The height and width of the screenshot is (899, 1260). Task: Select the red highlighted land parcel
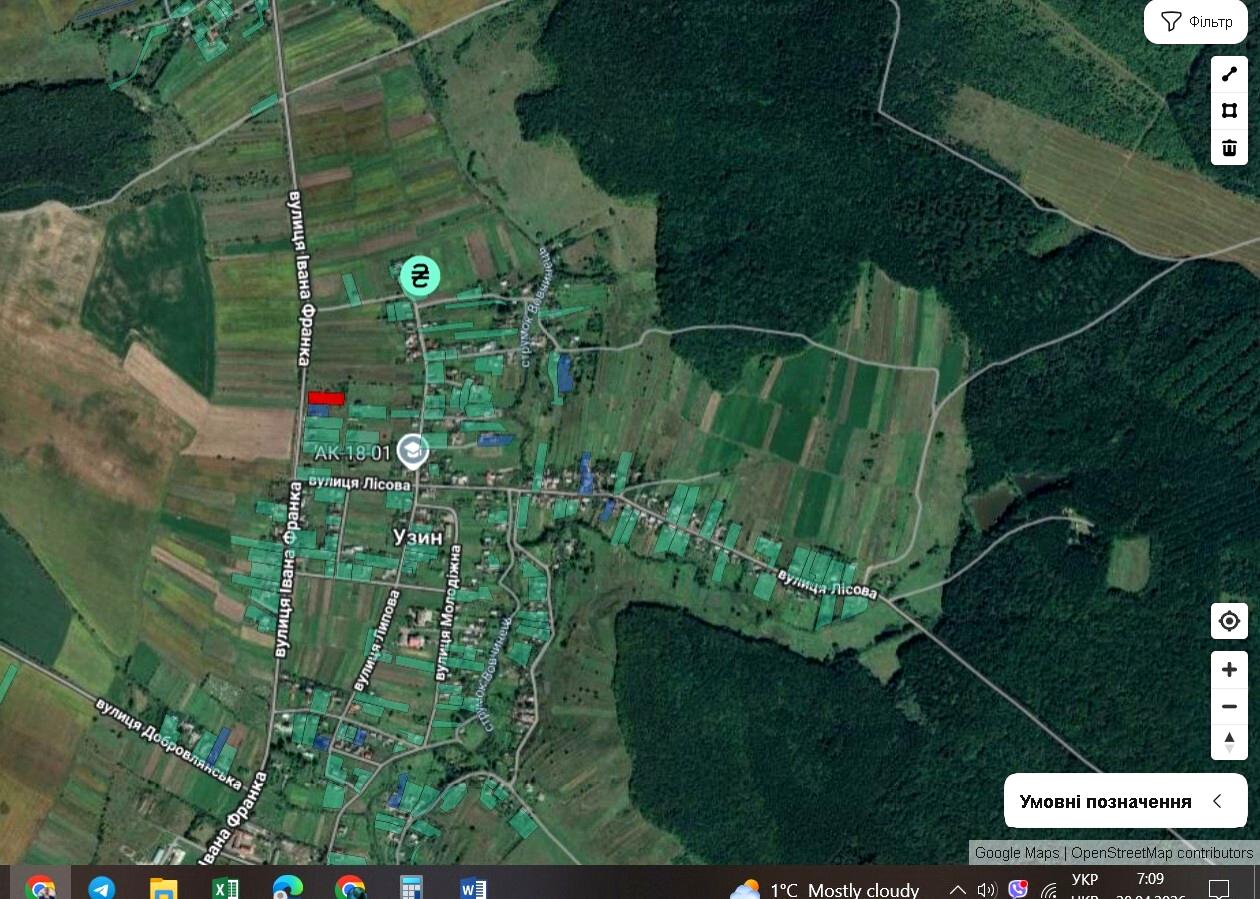point(326,398)
